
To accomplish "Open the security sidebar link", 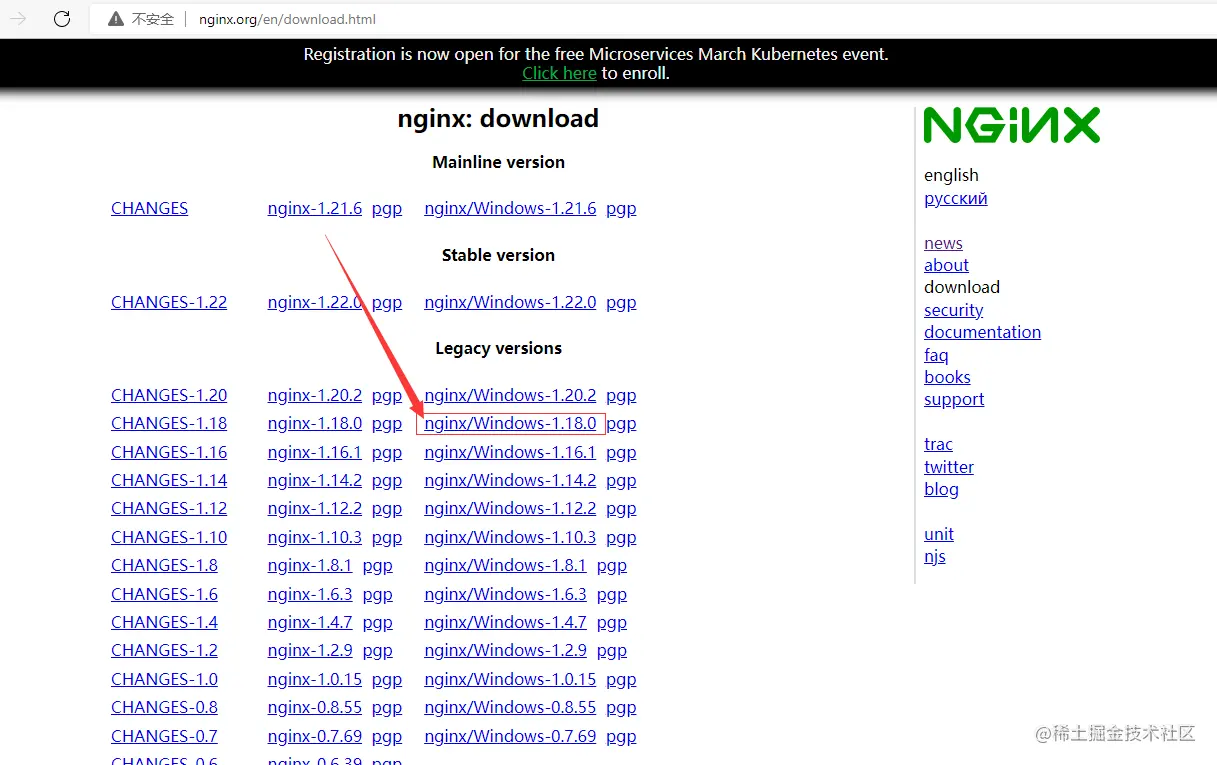I will (x=953, y=310).
